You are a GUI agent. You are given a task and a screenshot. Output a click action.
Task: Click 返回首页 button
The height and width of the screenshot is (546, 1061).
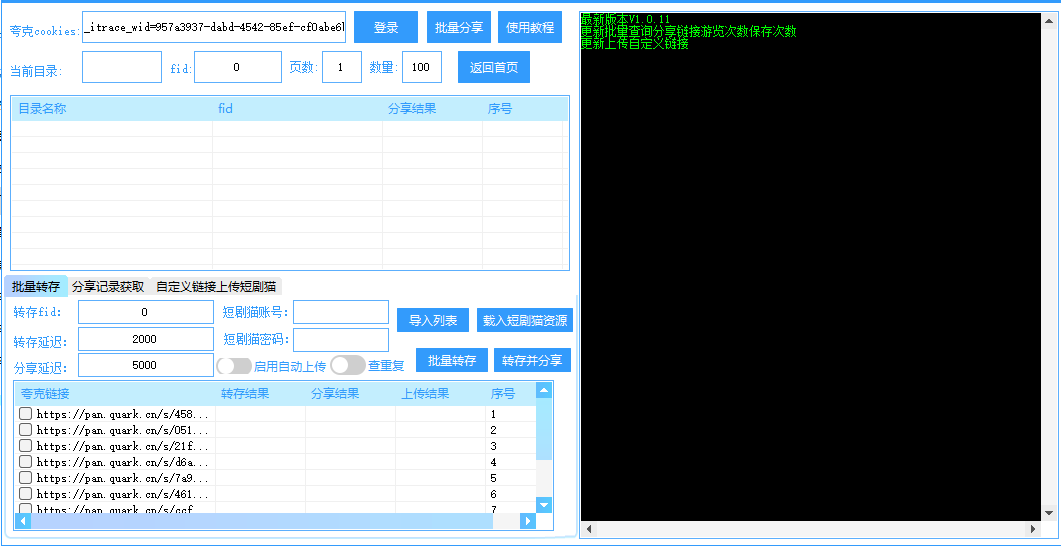click(494, 67)
